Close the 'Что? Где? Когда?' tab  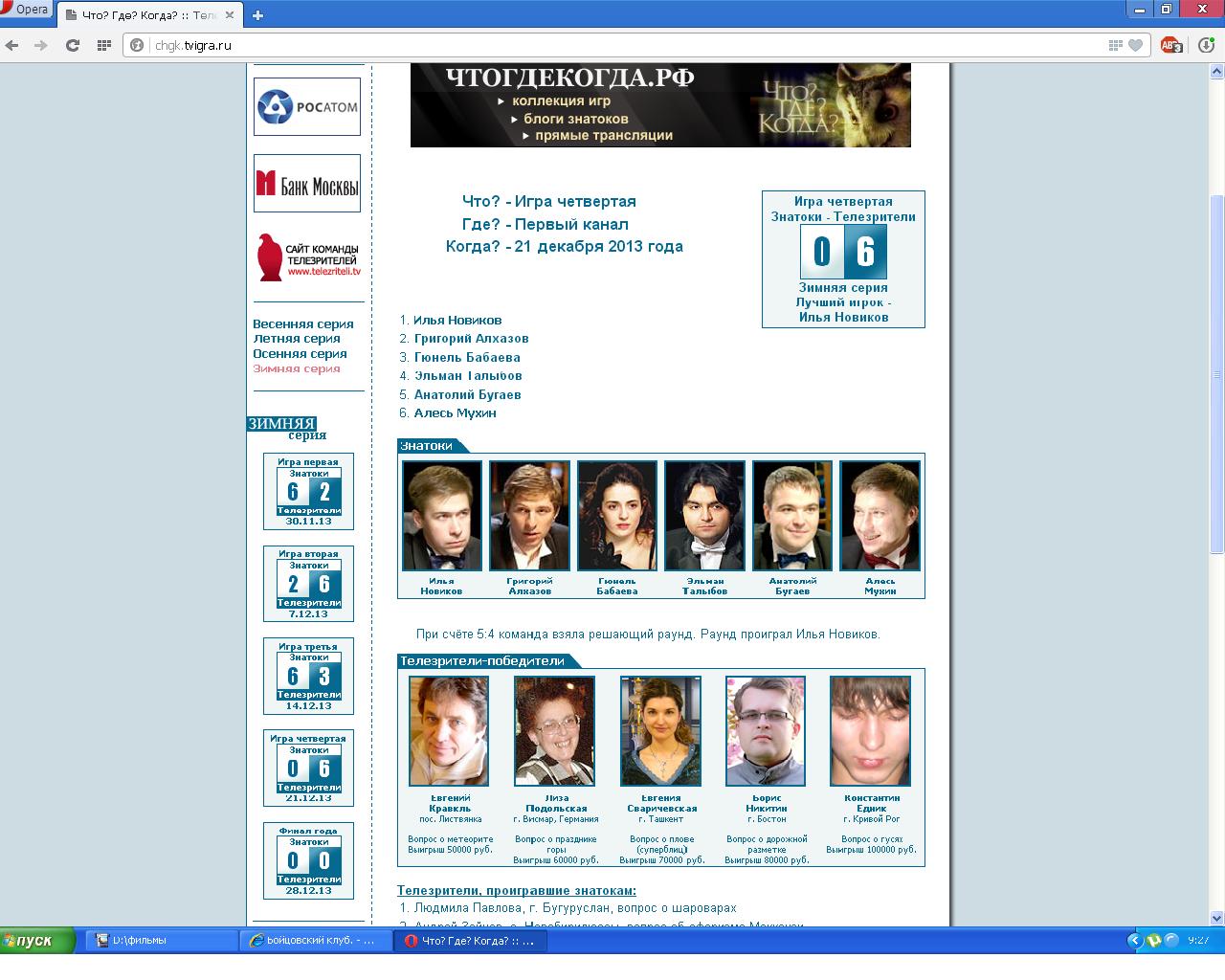230,15
